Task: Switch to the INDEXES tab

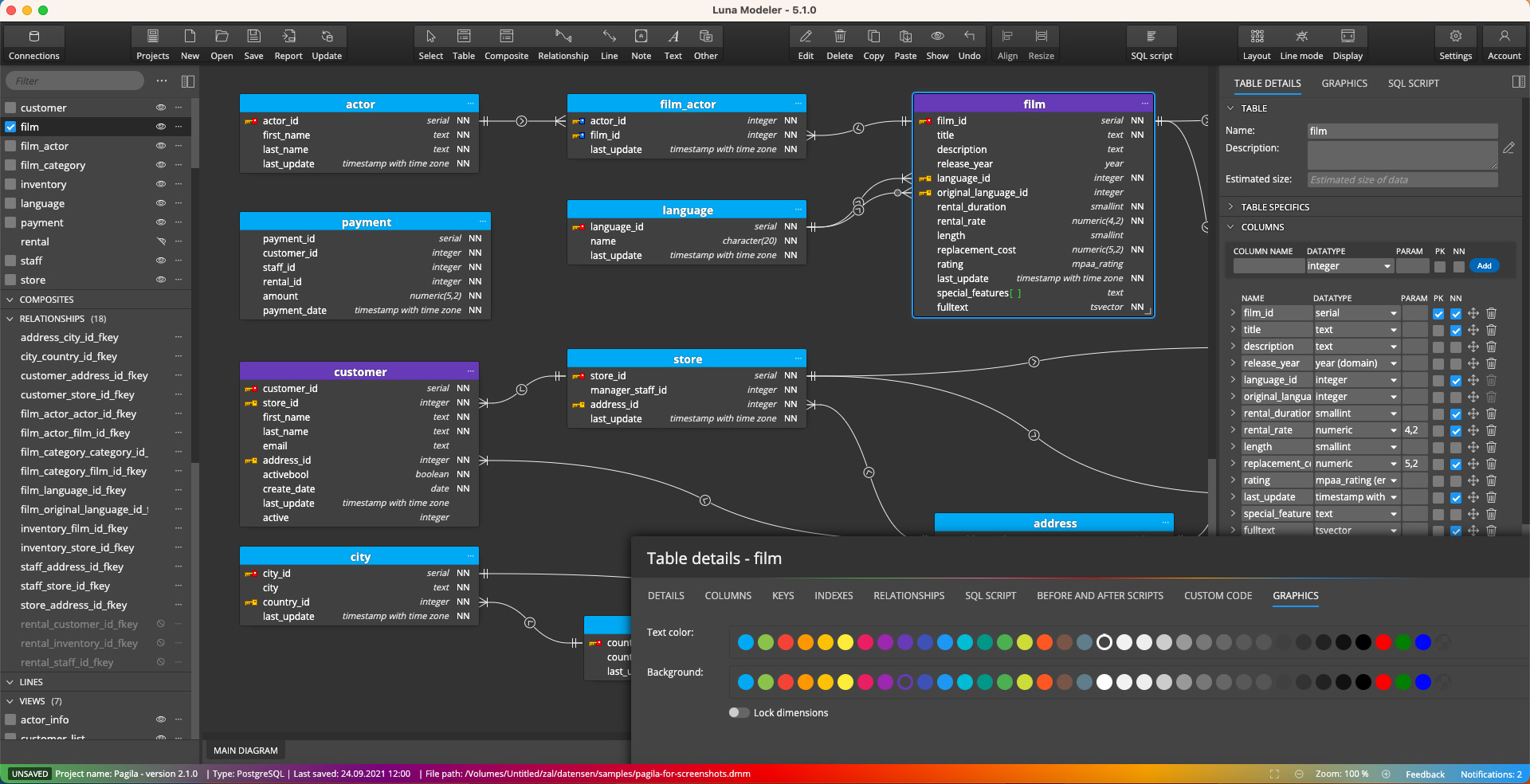Action: tap(833, 595)
